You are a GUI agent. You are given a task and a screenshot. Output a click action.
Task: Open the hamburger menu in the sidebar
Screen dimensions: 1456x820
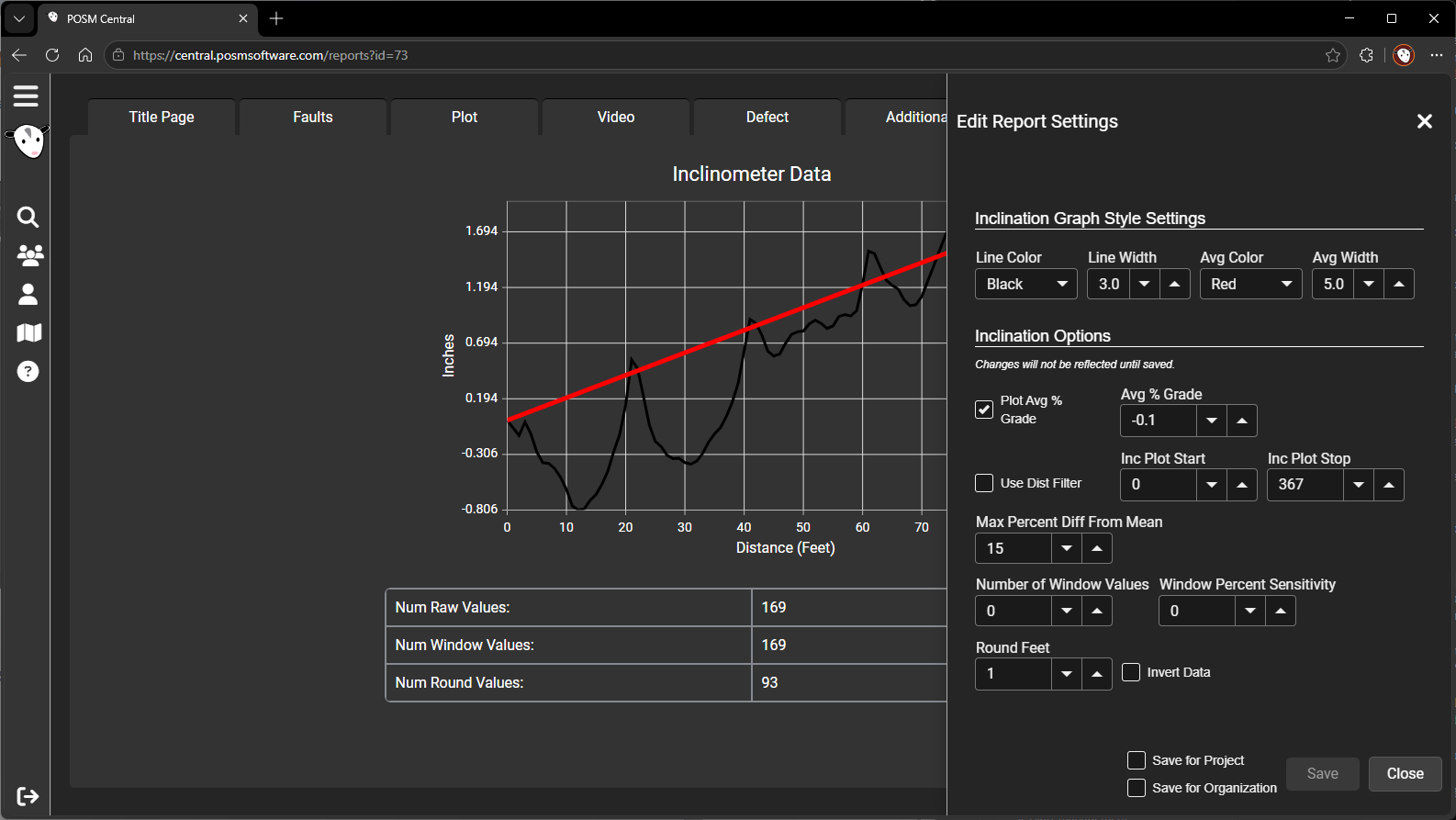[x=26, y=95]
